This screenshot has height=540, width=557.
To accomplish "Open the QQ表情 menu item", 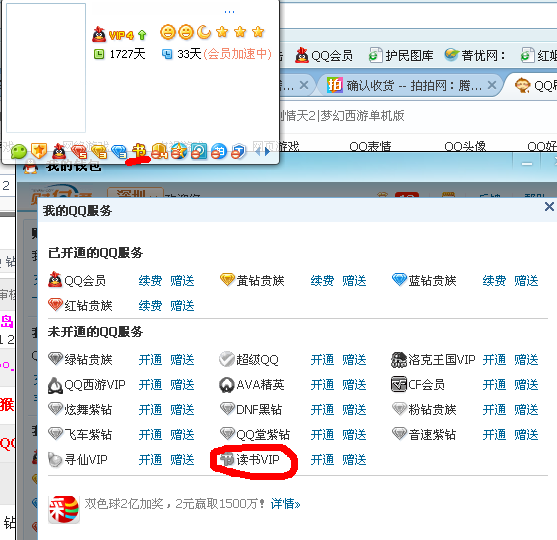I will (370, 146).
